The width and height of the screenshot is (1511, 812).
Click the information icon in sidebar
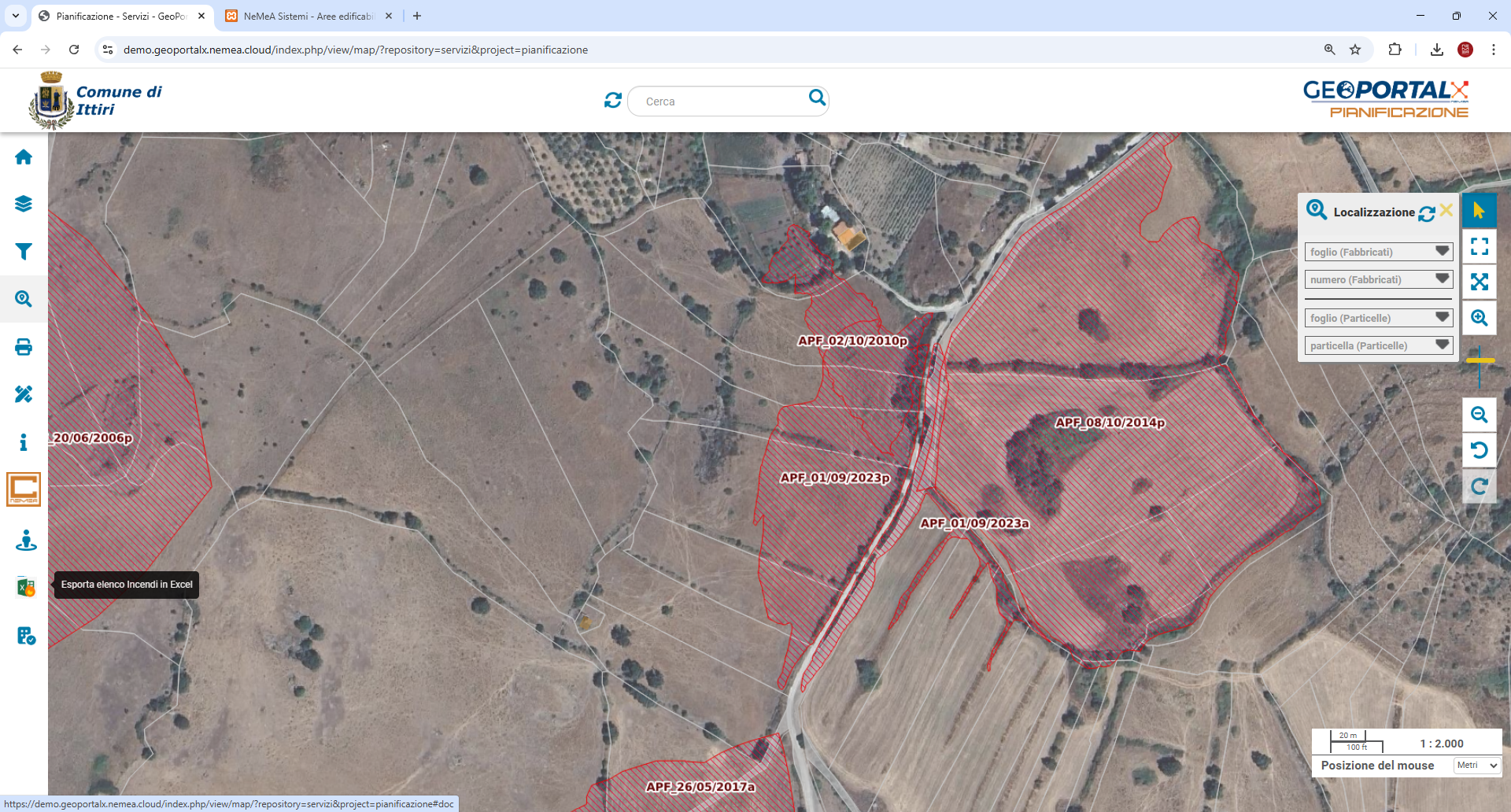pyautogui.click(x=24, y=442)
